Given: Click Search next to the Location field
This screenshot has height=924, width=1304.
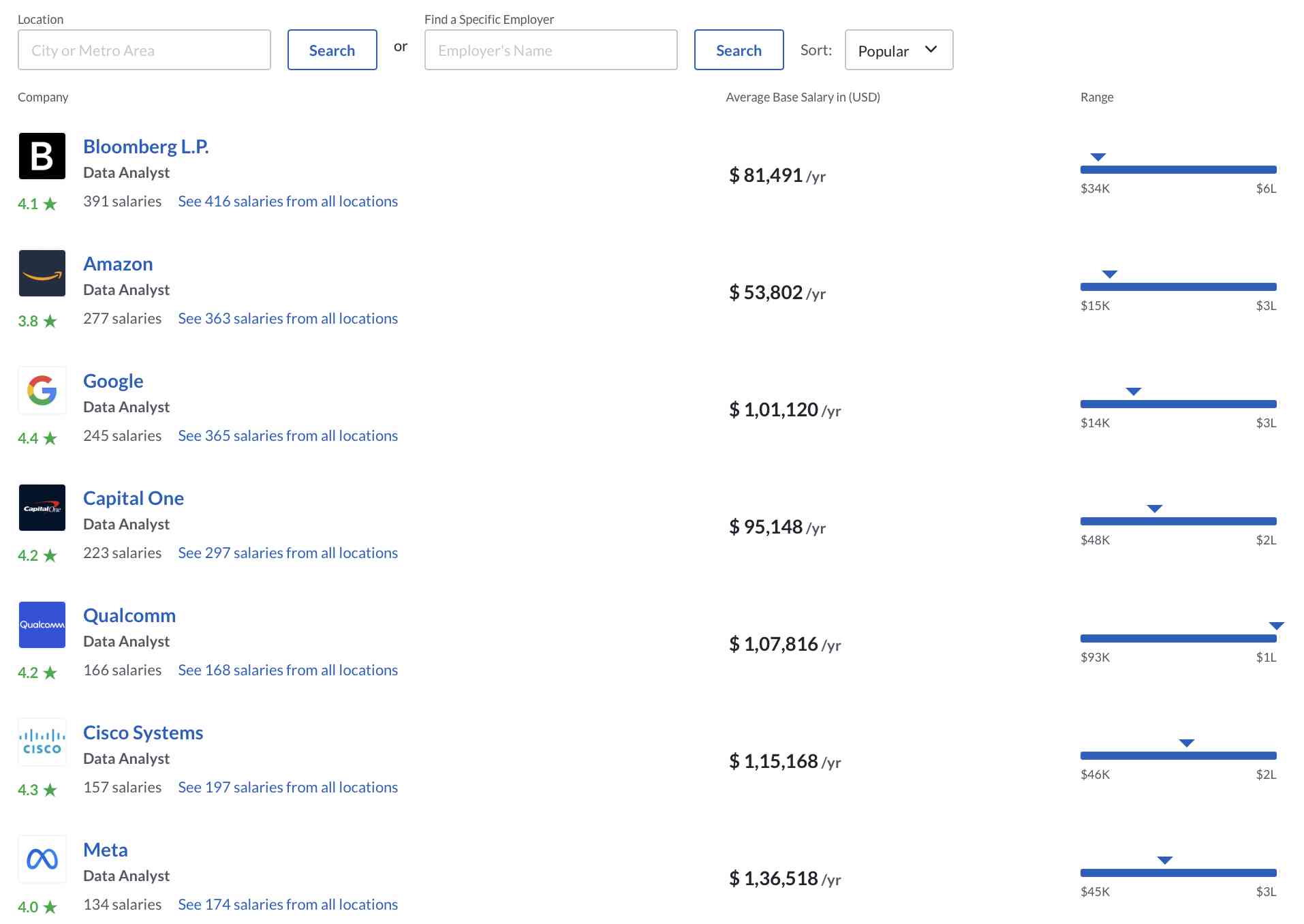Looking at the screenshot, I should coord(332,50).
